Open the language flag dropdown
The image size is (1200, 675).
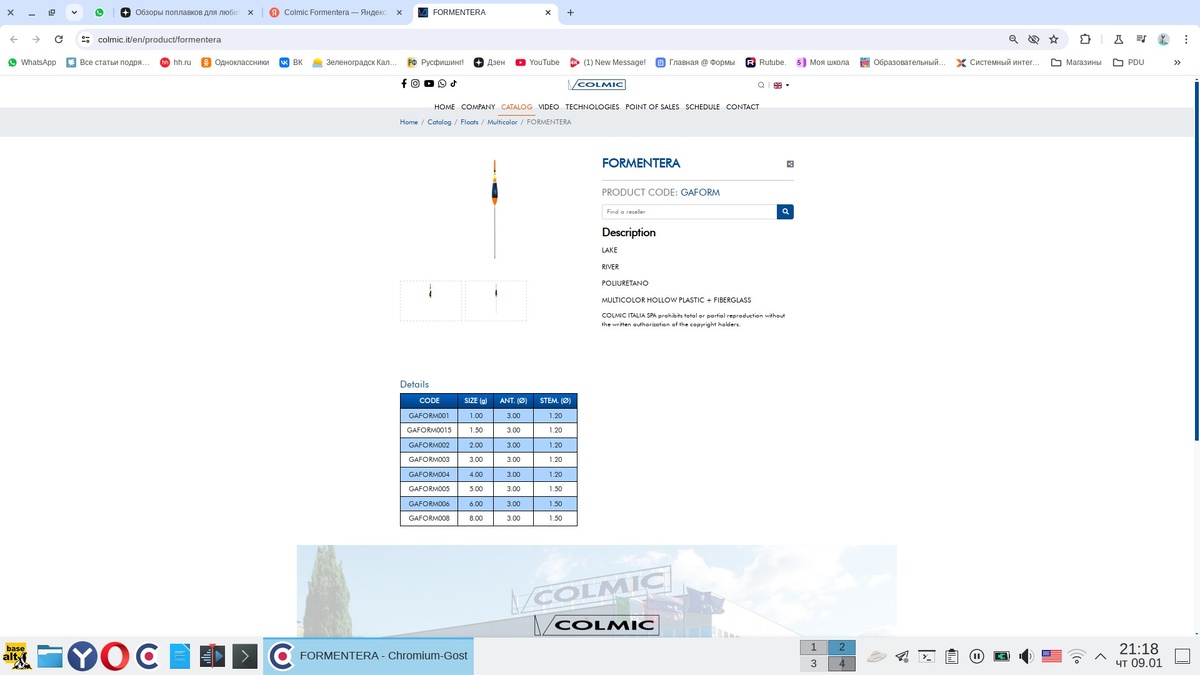(x=781, y=85)
